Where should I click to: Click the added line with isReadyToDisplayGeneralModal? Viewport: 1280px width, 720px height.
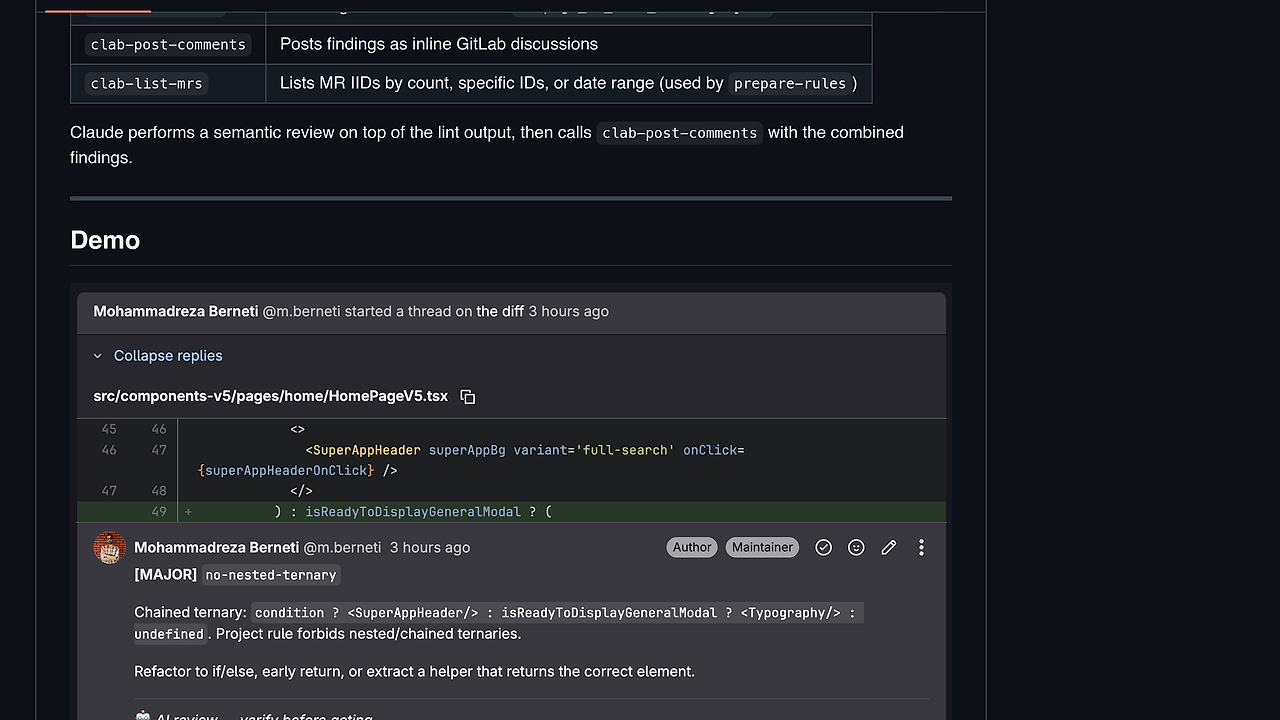coord(511,511)
